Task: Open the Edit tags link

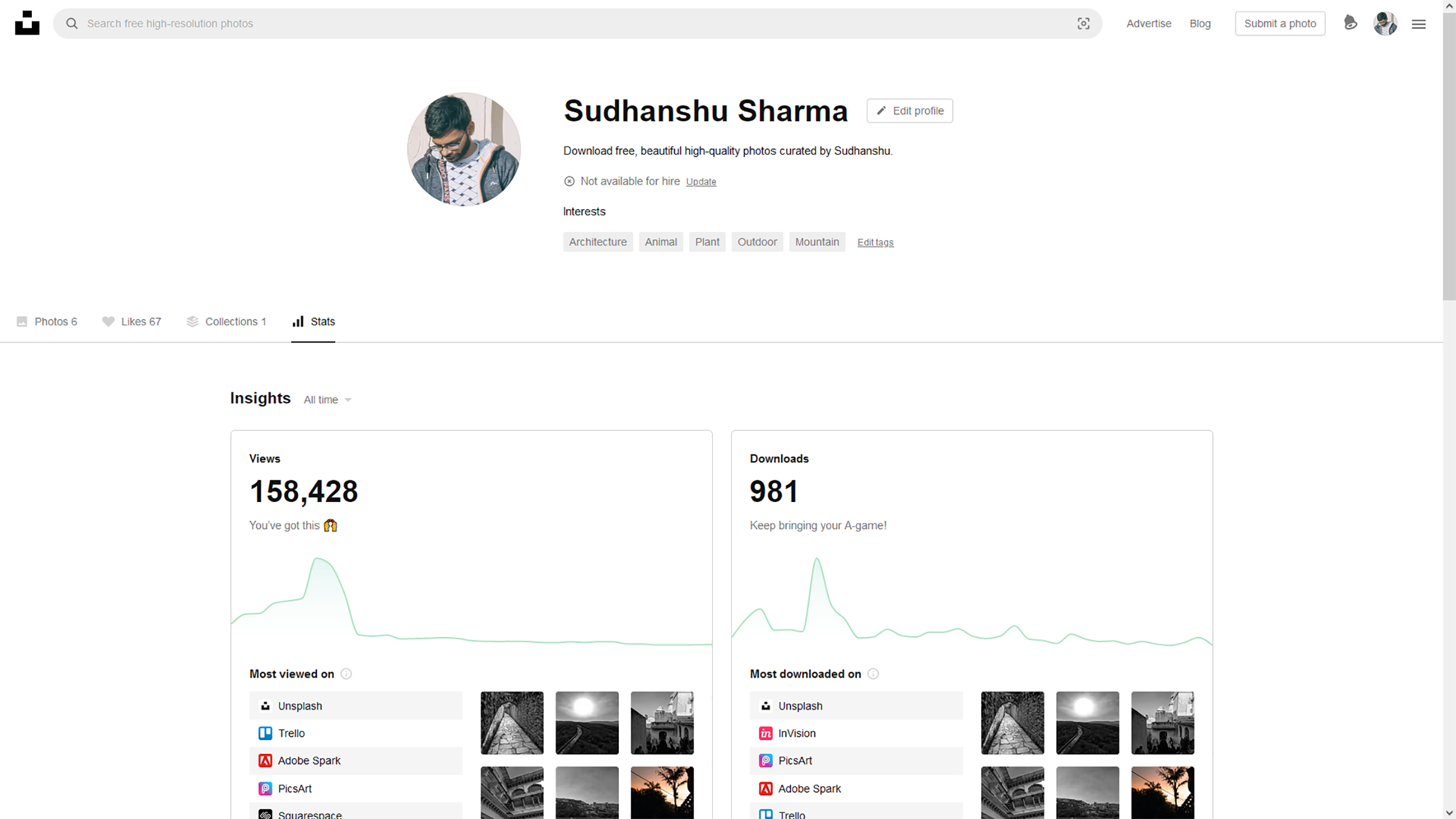Action: [x=875, y=242]
